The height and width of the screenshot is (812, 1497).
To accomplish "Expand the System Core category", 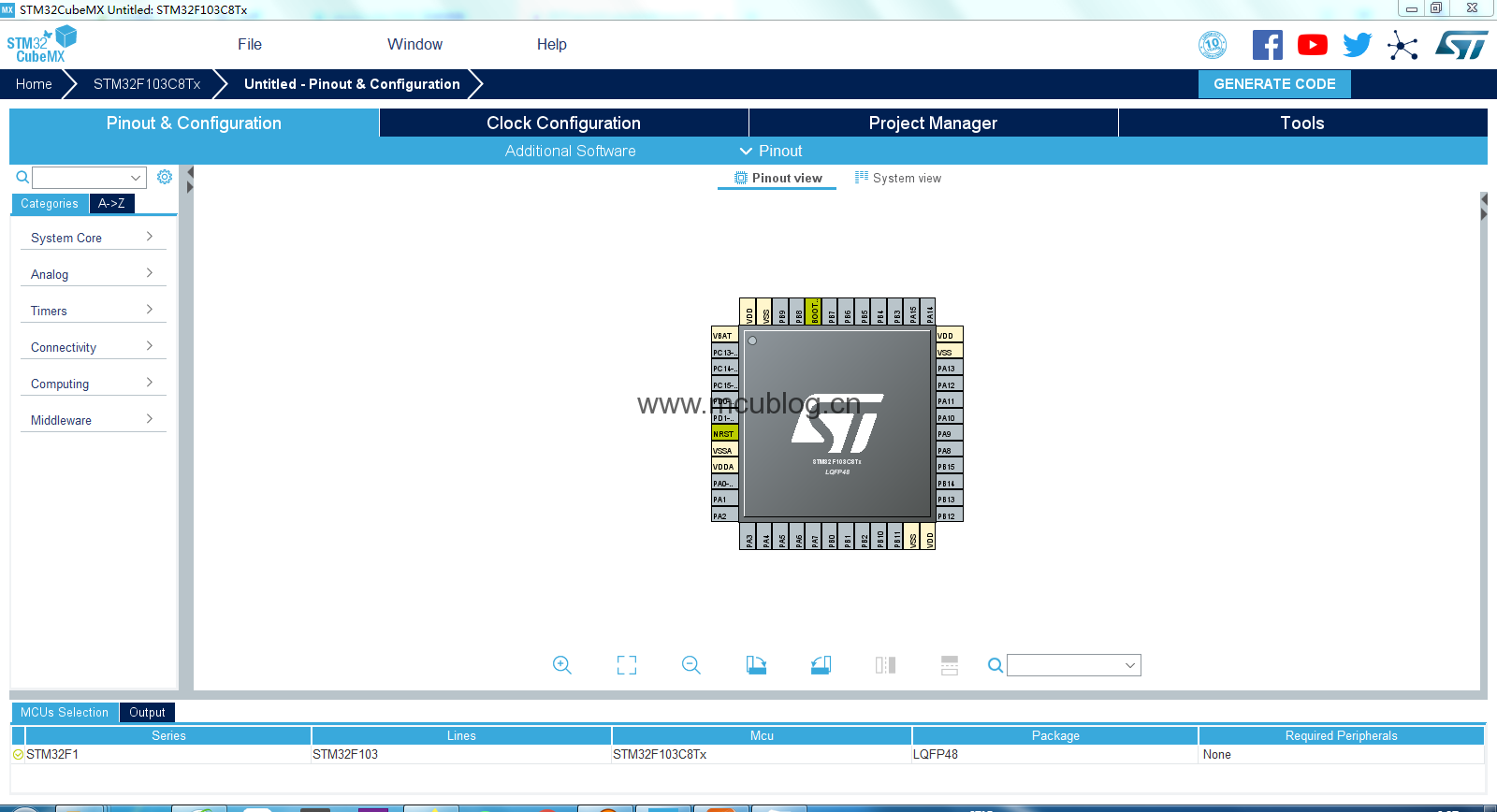I will point(93,238).
